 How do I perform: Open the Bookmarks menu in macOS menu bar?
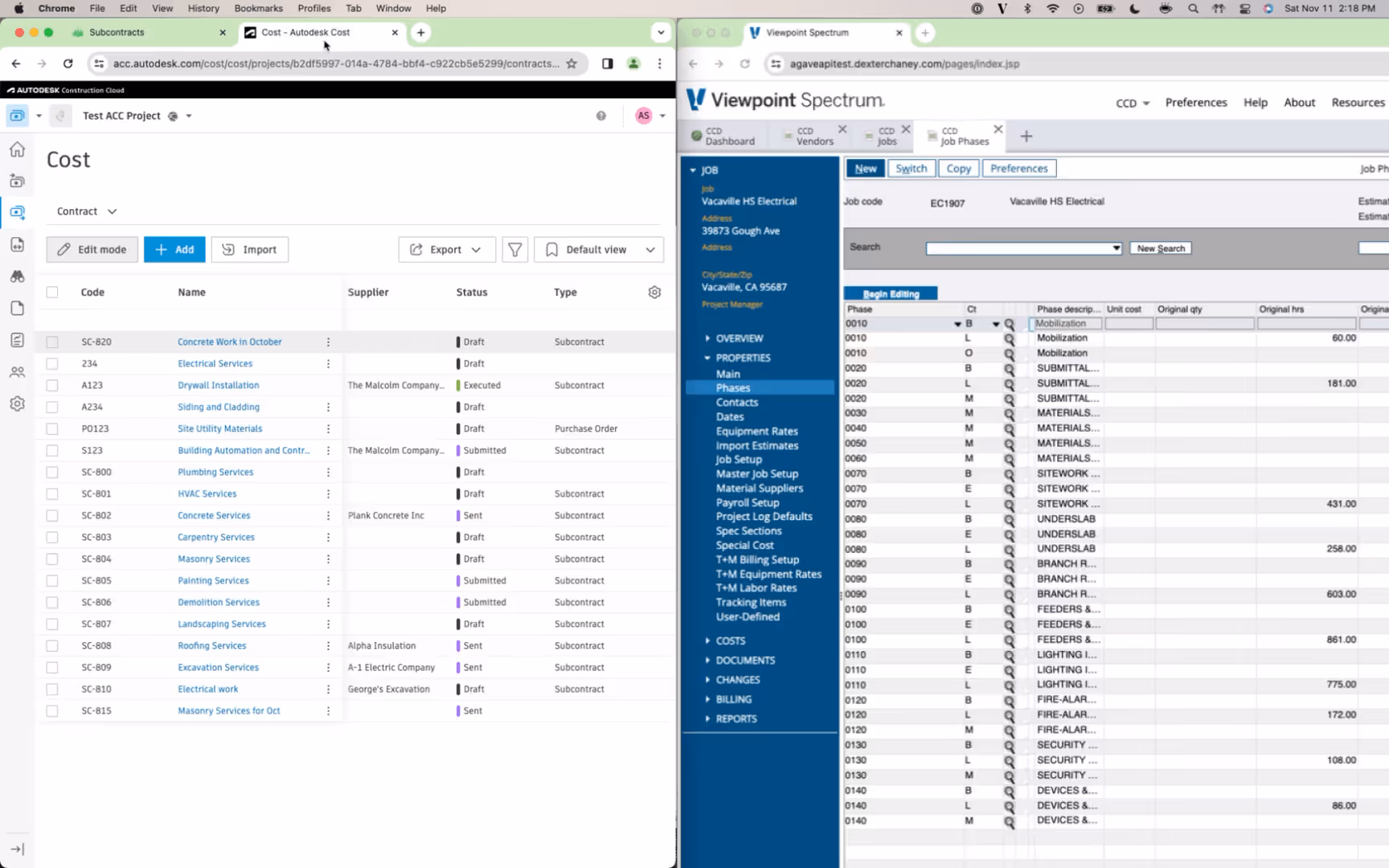click(258, 8)
